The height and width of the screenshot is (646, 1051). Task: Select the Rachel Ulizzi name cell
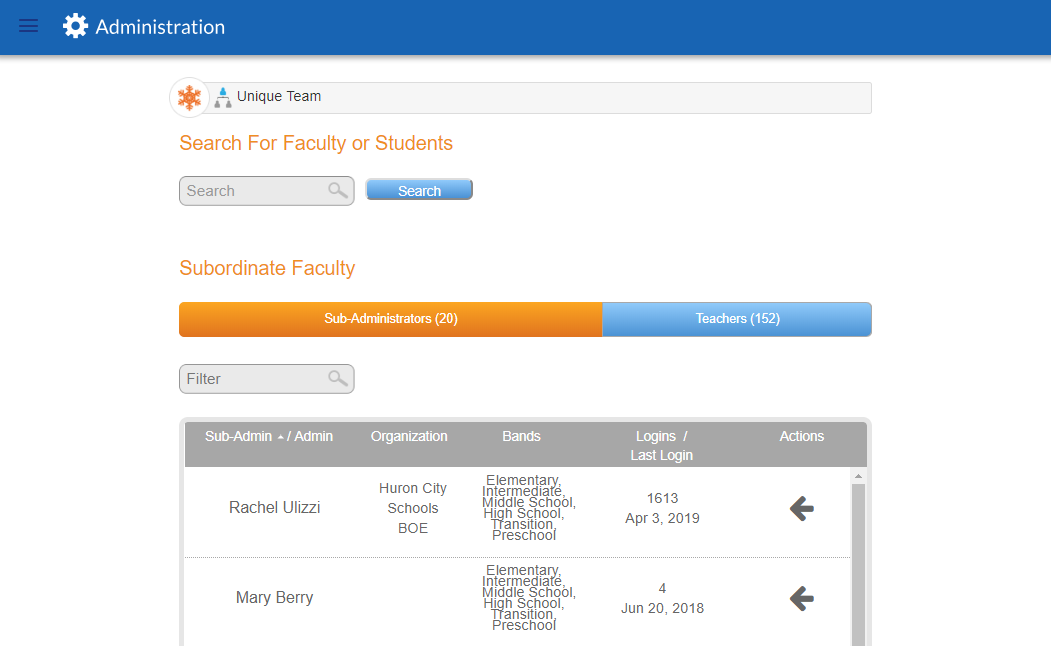point(274,508)
